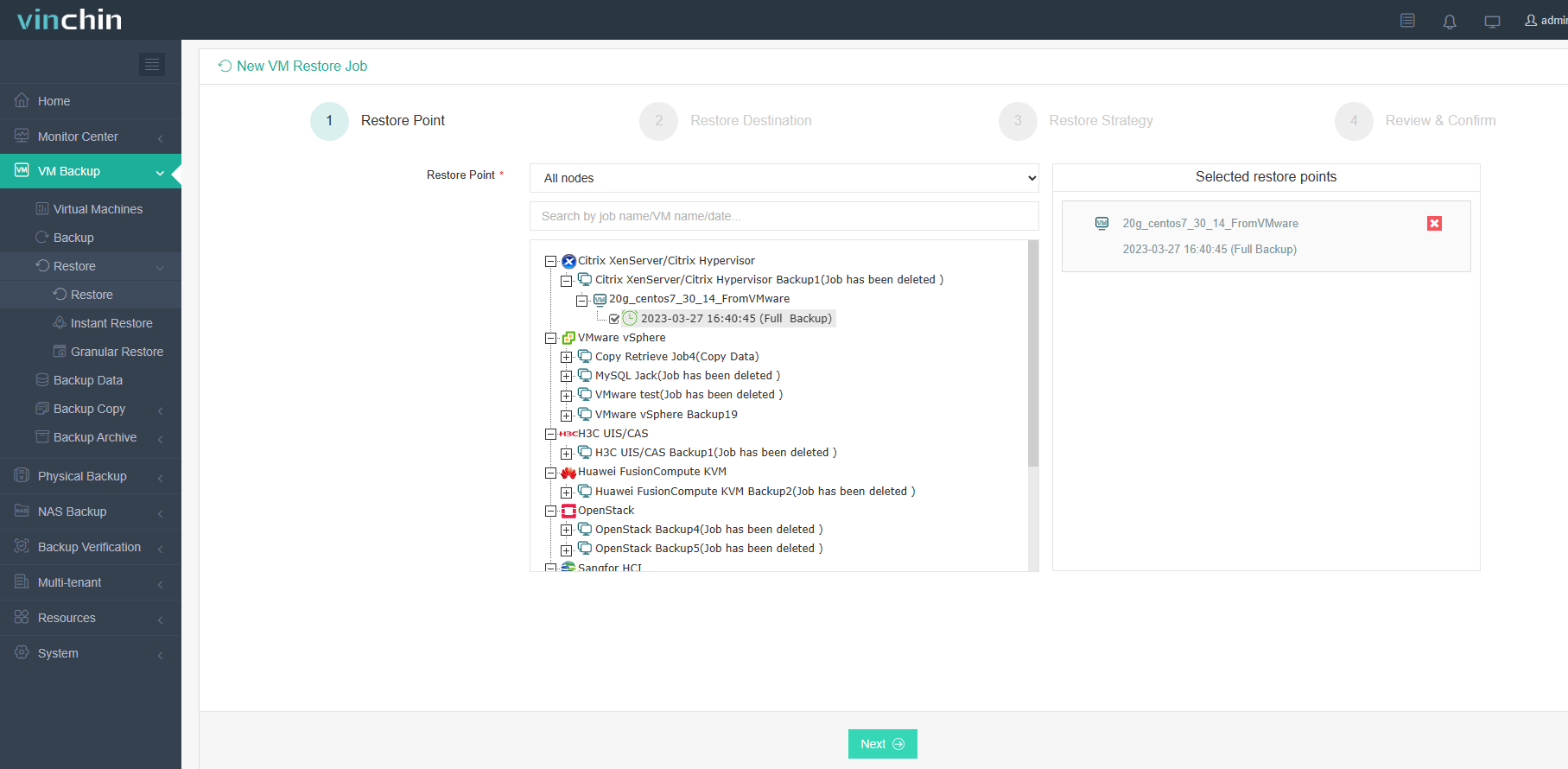This screenshot has height=769, width=1568.
Task: Click the VM icon in the Selected restore points card
Action: [1101, 223]
